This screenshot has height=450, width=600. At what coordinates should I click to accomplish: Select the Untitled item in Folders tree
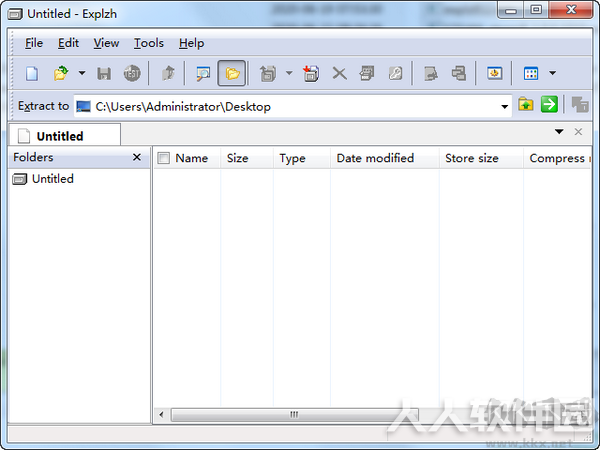43,179
